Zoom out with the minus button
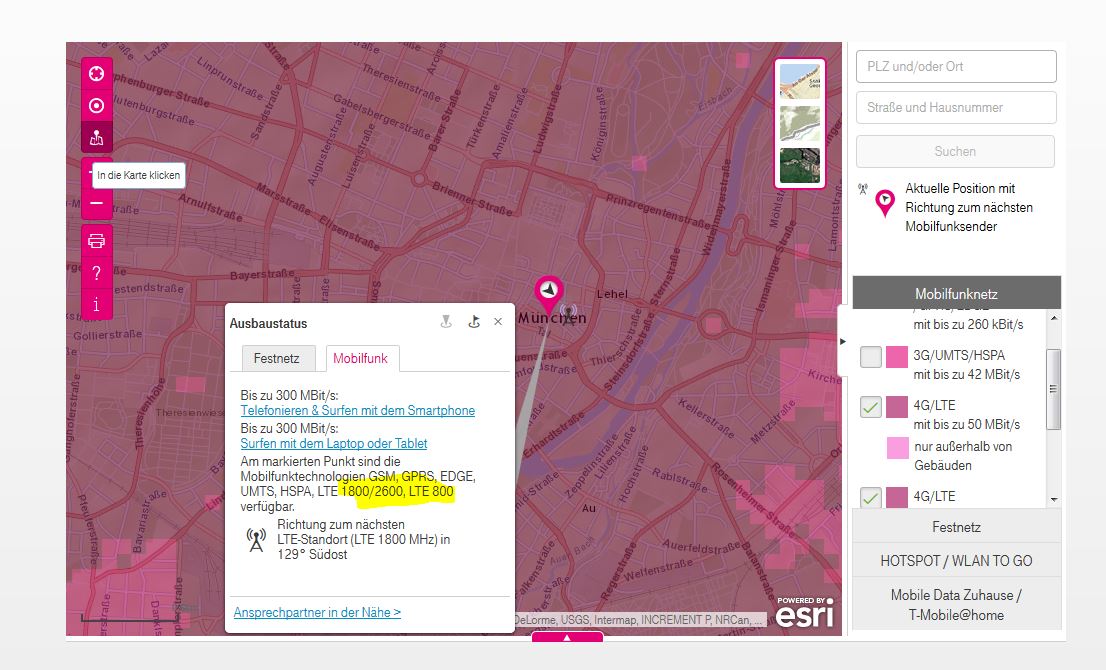Screen dimensions: 1106x670 click(x=97, y=203)
